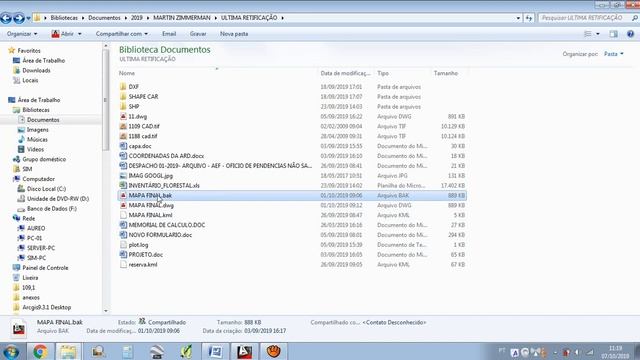Screen dimensions: 640x360
Task: Select the plot.log text file icon
Action: point(123,244)
